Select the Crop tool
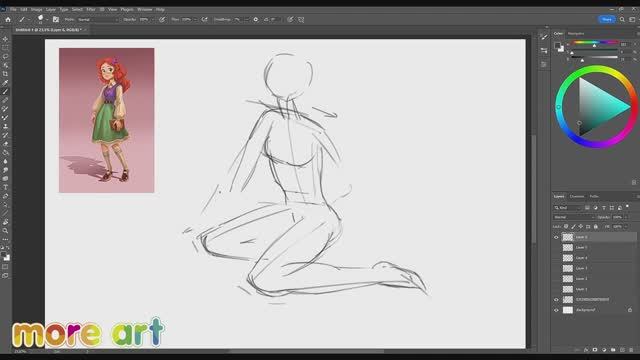This screenshot has width=640, height=360. click(5, 74)
